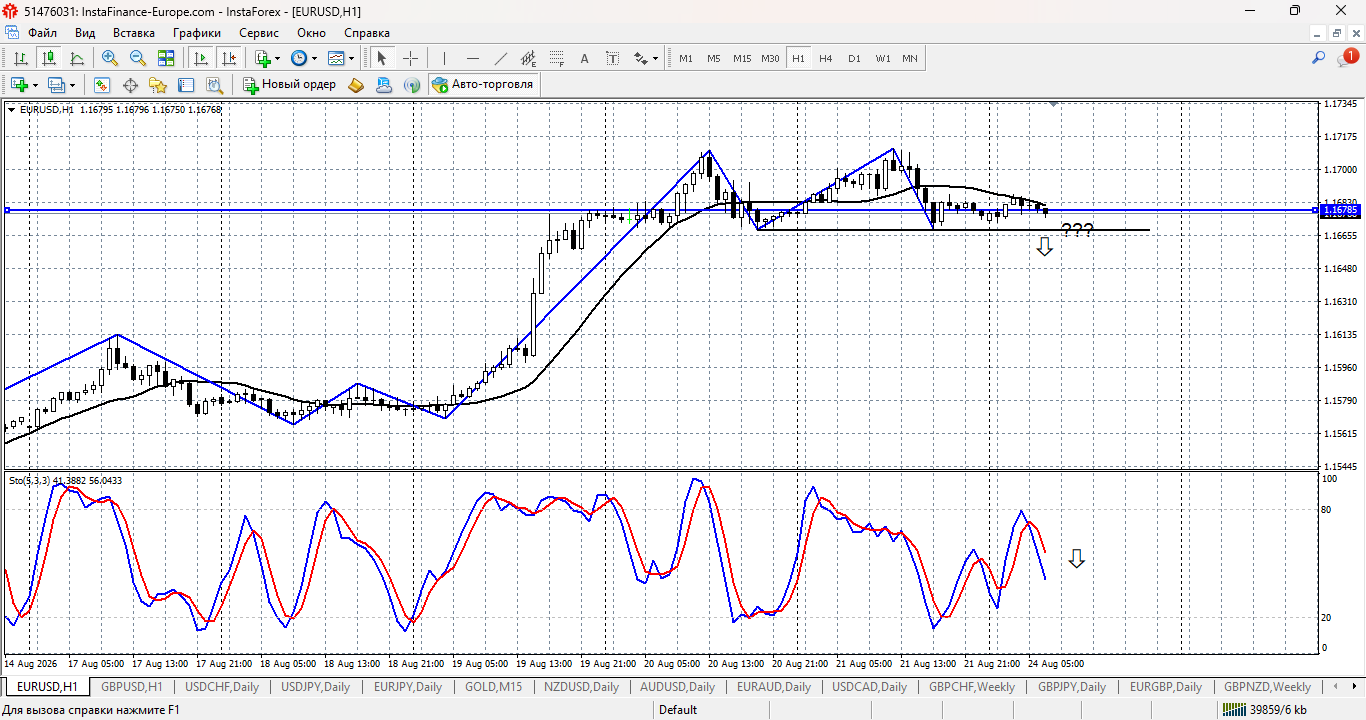Select the H1 timeframe button

pos(798,59)
